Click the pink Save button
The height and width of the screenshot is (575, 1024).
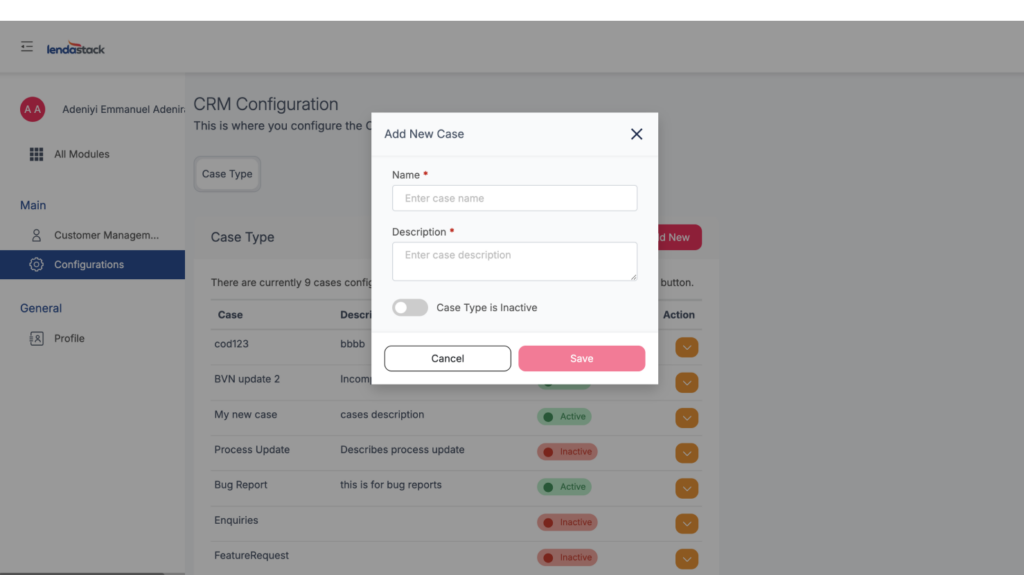coord(581,358)
